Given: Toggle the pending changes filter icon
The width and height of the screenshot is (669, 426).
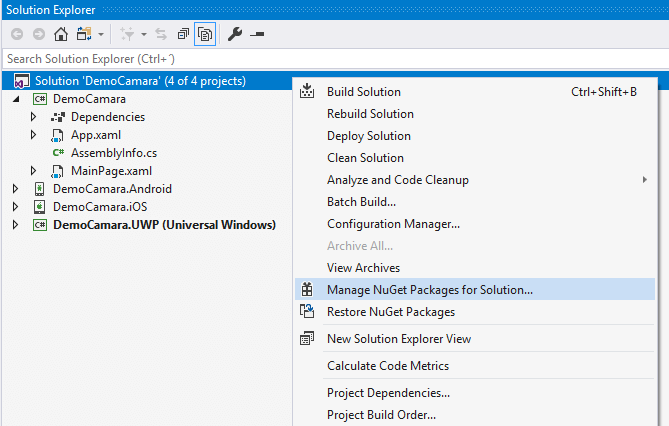Looking at the screenshot, I should point(127,34).
